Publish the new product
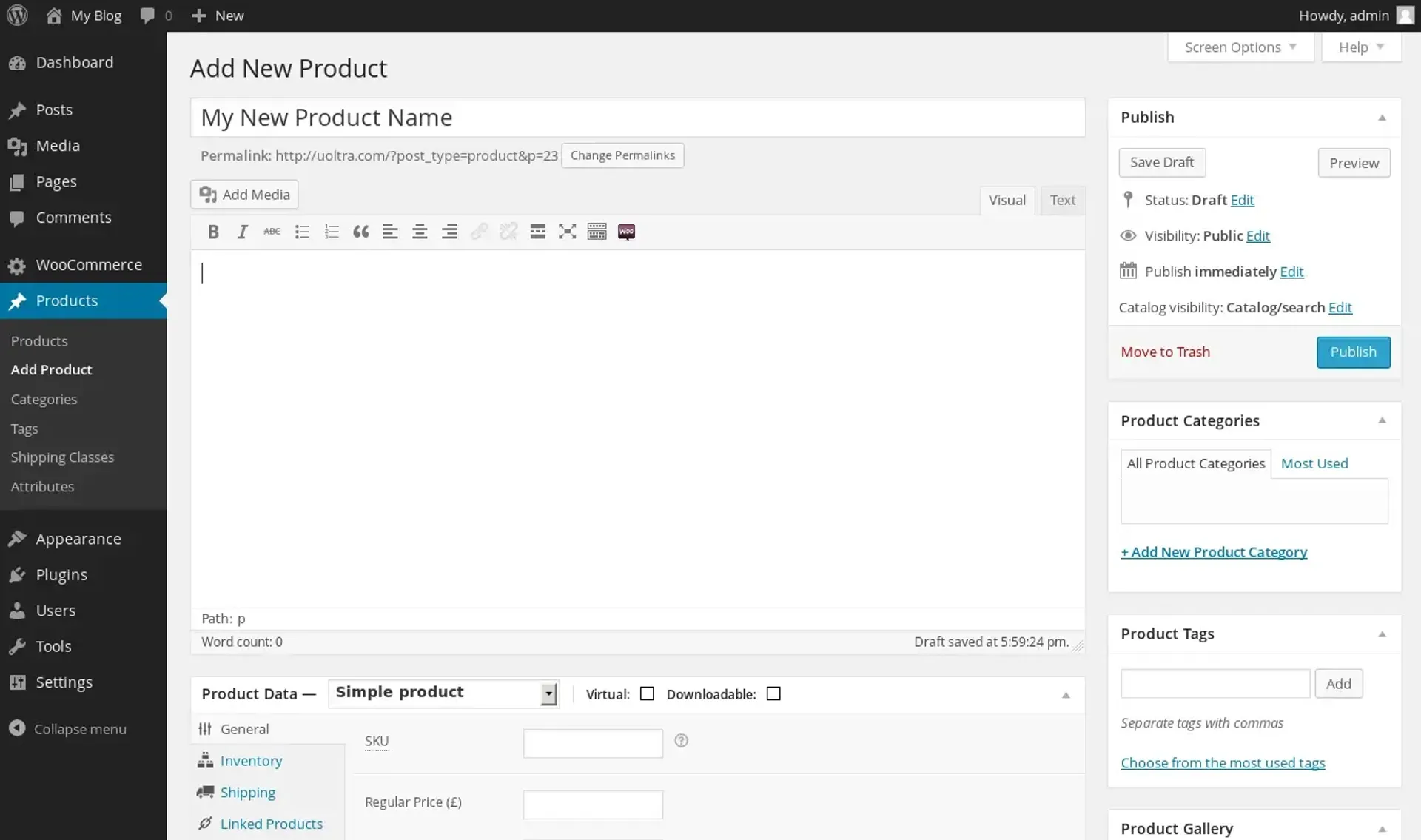The height and width of the screenshot is (840, 1421). click(1353, 352)
